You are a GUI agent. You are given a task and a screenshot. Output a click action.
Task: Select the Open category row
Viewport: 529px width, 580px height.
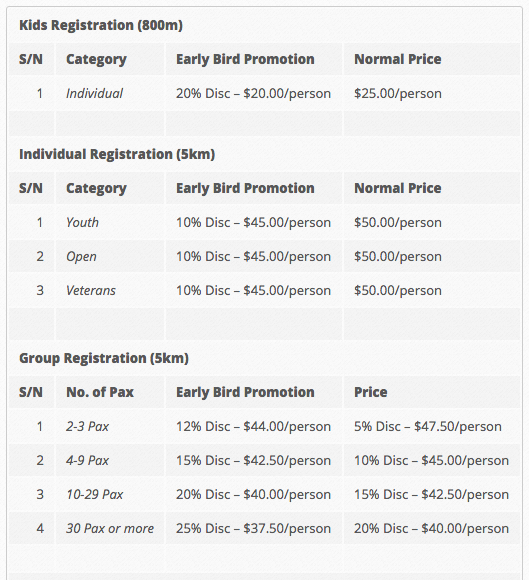pyautogui.click(x=264, y=256)
